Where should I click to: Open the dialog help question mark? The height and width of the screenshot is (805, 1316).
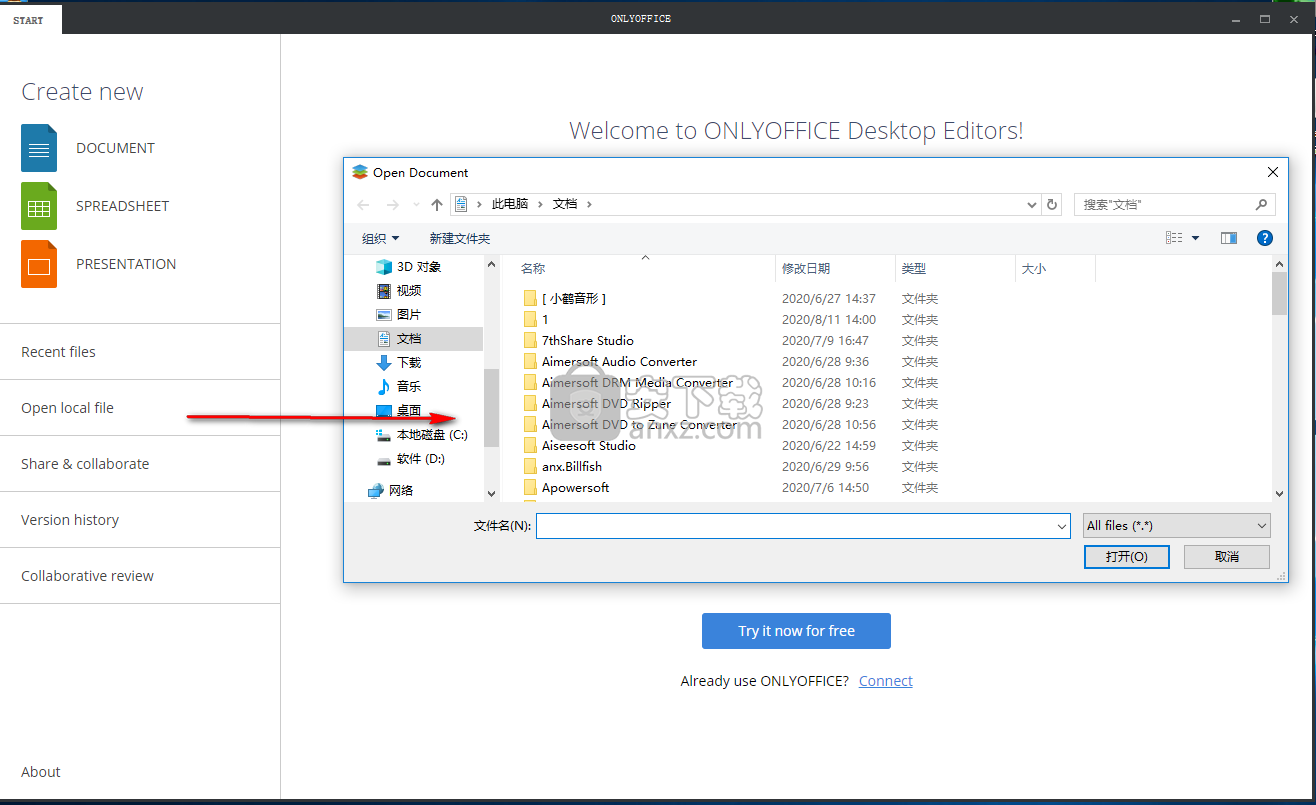tap(1265, 238)
